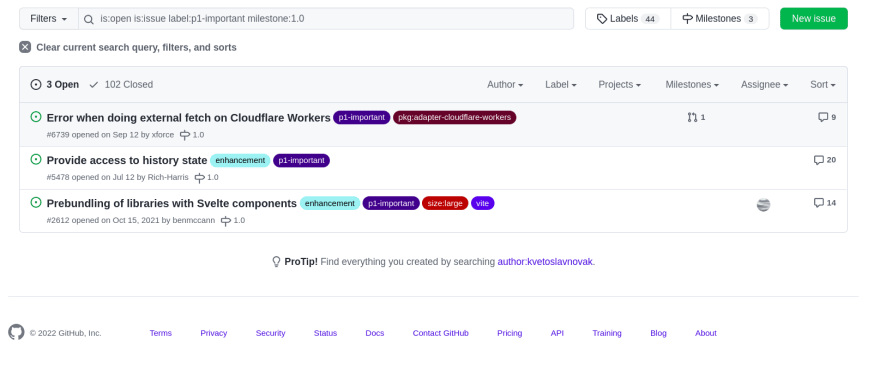Focus the issue search input field
The image size is (880, 374).
pyautogui.click(x=326, y=19)
